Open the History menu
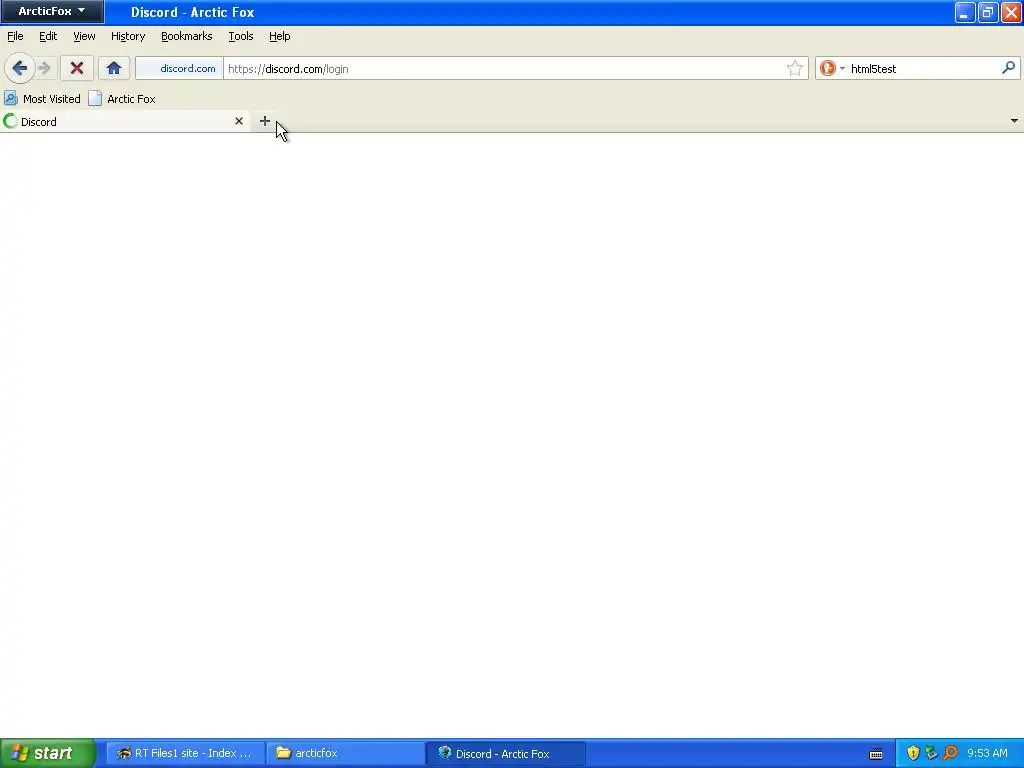Image resolution: width=1024 pixels, height=768 pixels. (x=128, y=36)
